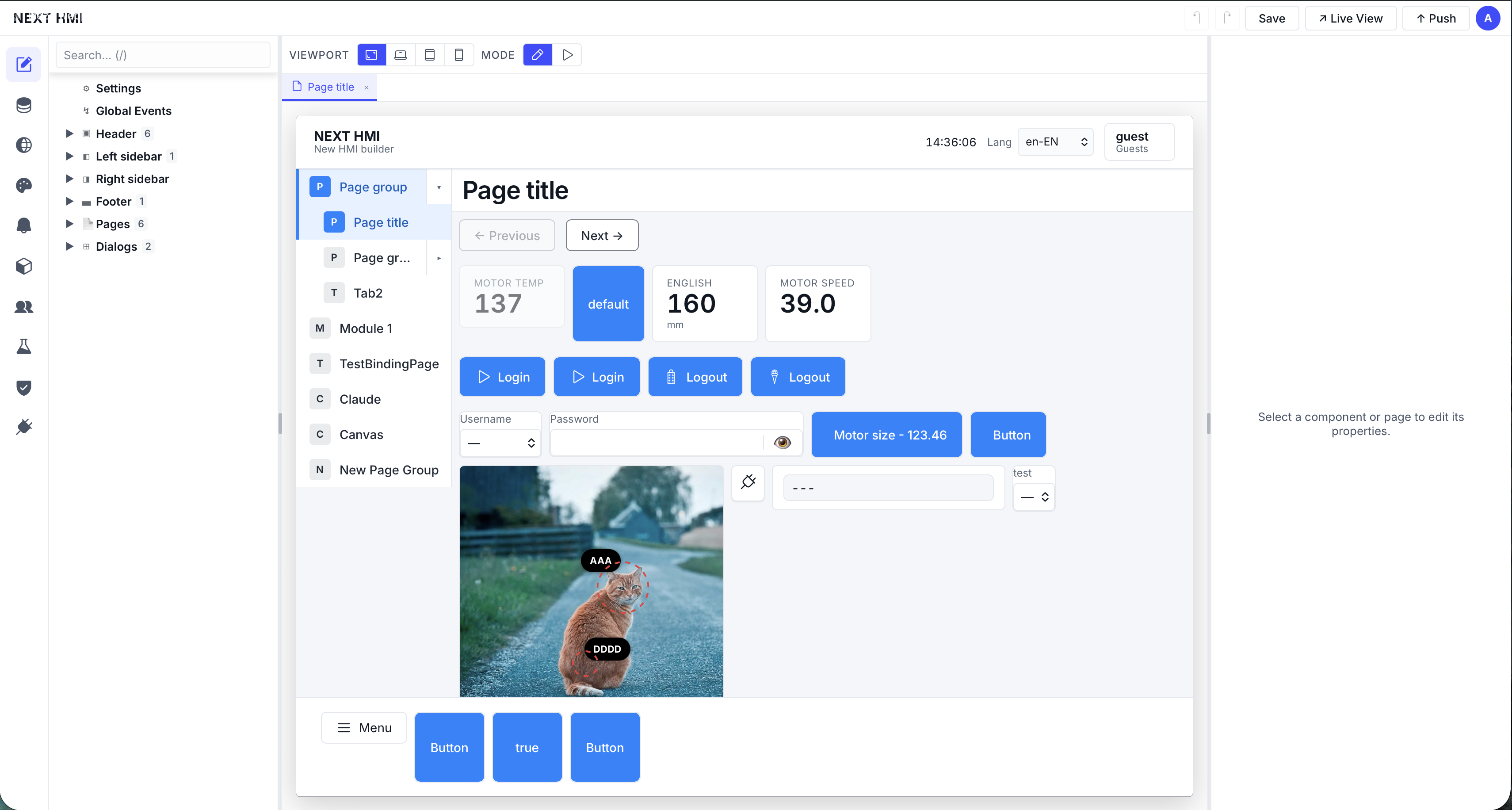Open the plugin connector icon in rail
This screenshot has height=810, width=1512.
tap(23, 427)
